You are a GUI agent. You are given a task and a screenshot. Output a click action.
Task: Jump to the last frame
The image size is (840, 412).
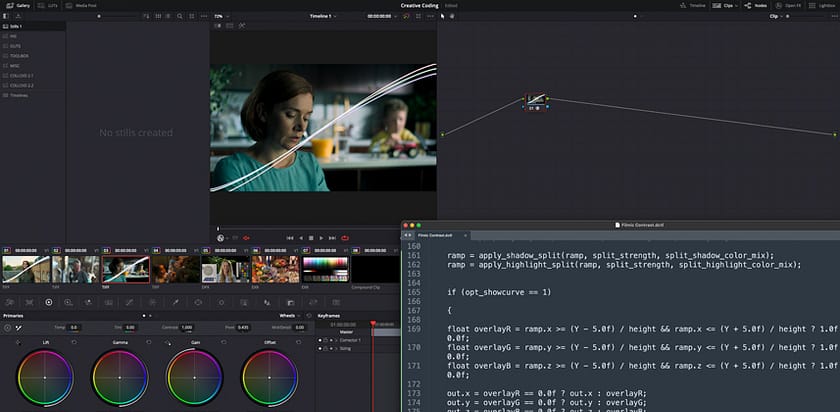[332, 238]
